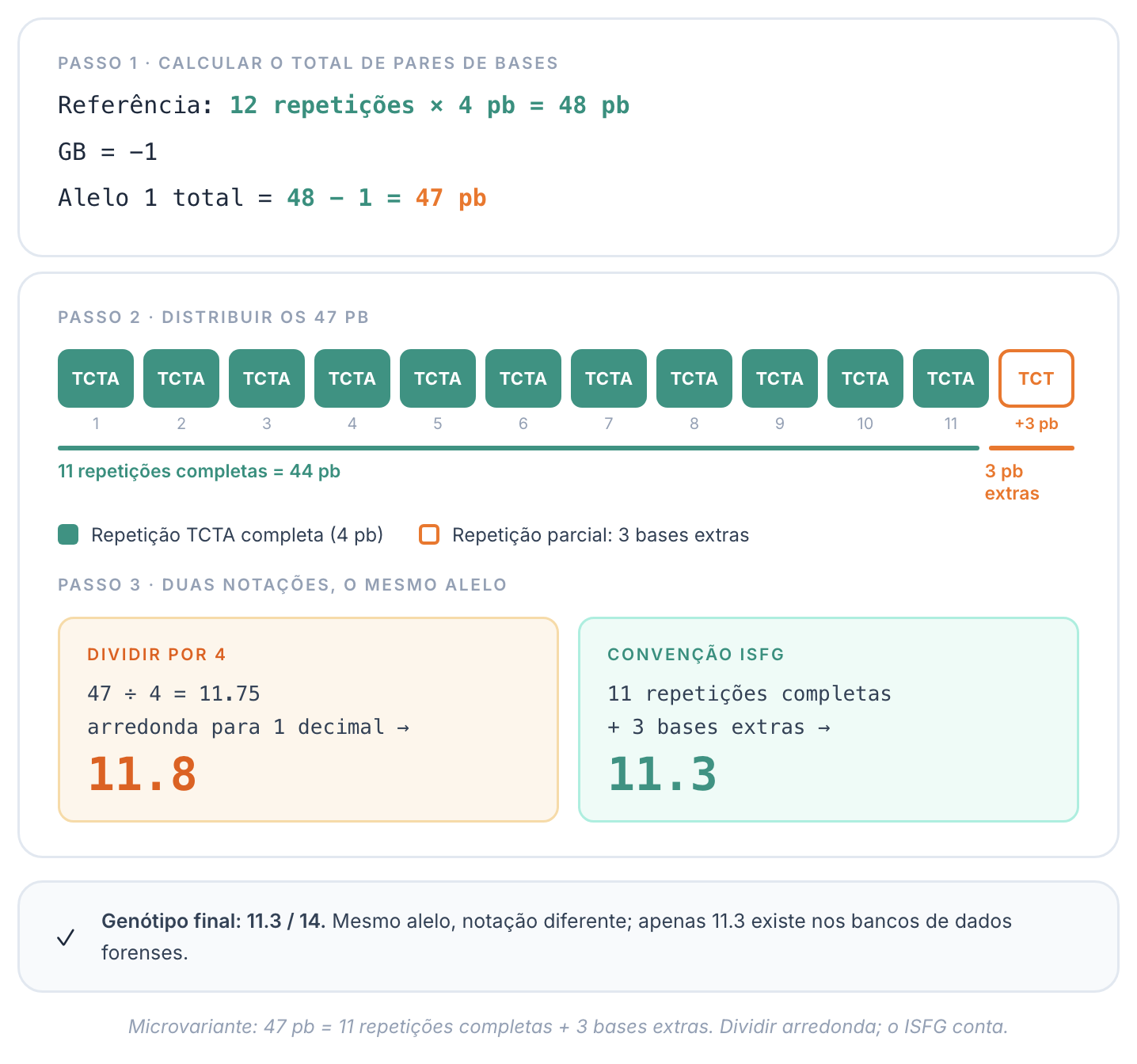Click the green legend swatch for complete repetition
This screenshot has height=1064, width=1137.
pos(68,534)
